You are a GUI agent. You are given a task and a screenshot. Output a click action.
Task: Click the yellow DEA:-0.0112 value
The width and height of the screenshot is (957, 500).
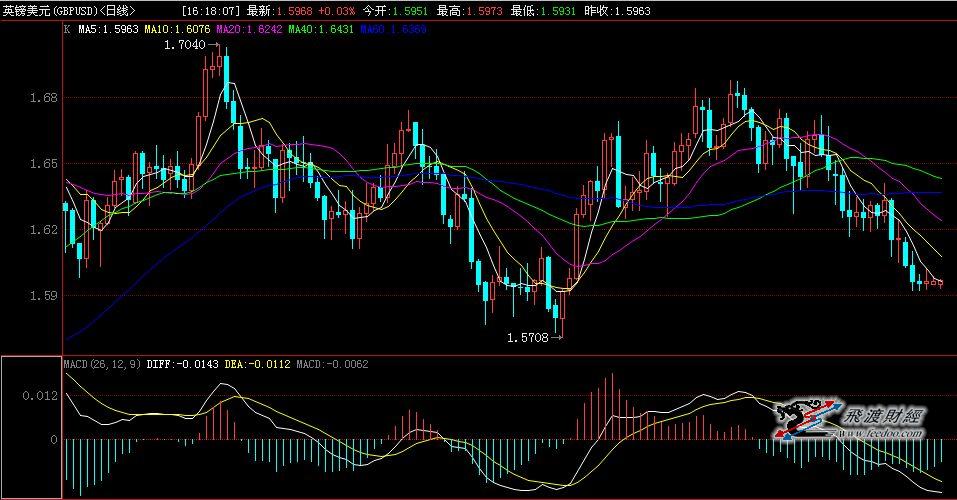[x=258, y=364]
